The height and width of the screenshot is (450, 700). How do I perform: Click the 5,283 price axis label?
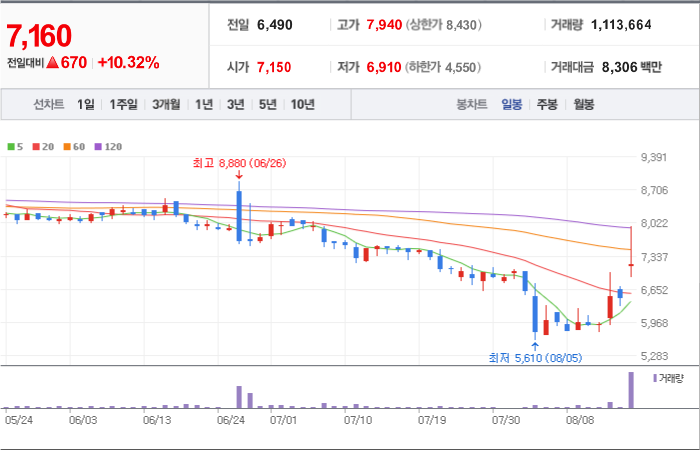pyautogui.click(x=654, y=356)
